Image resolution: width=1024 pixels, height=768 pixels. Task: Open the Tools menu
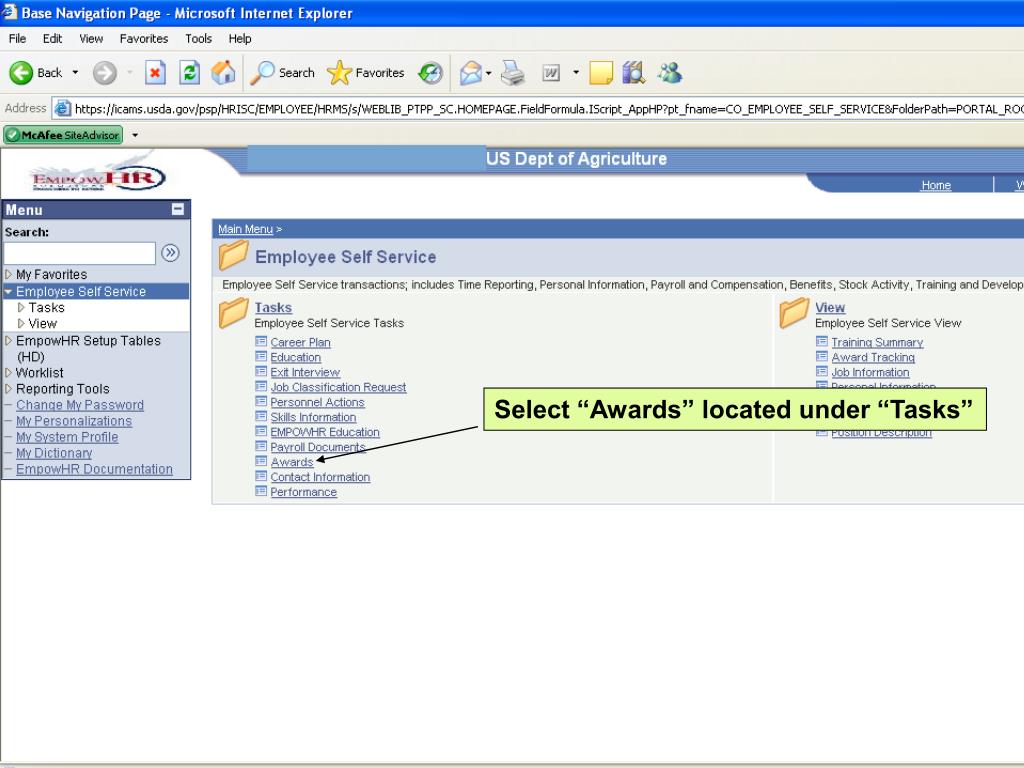198,38
